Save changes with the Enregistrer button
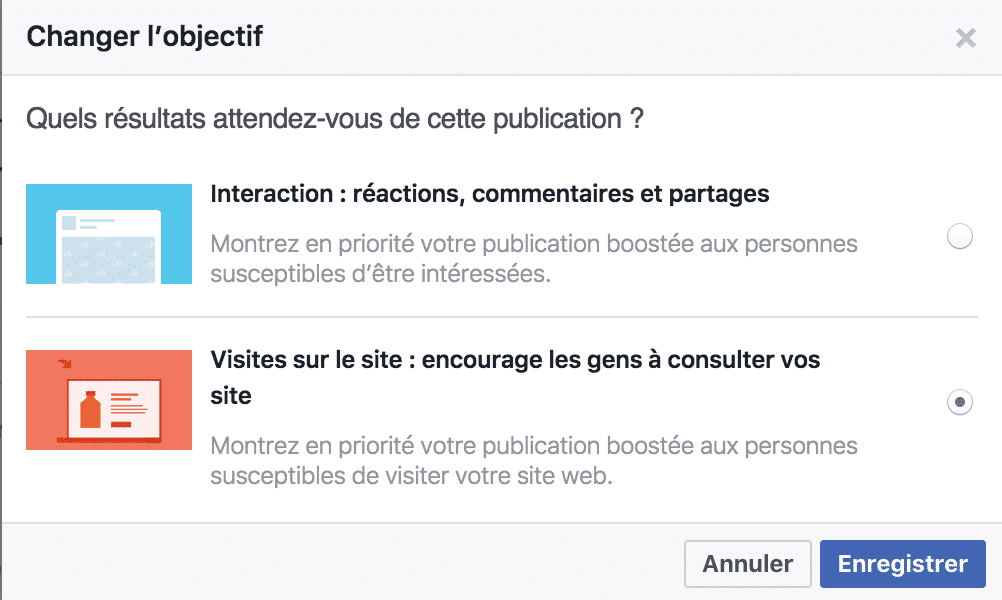This screenshot has width=1002, height=600. click(x=902, y=564)
